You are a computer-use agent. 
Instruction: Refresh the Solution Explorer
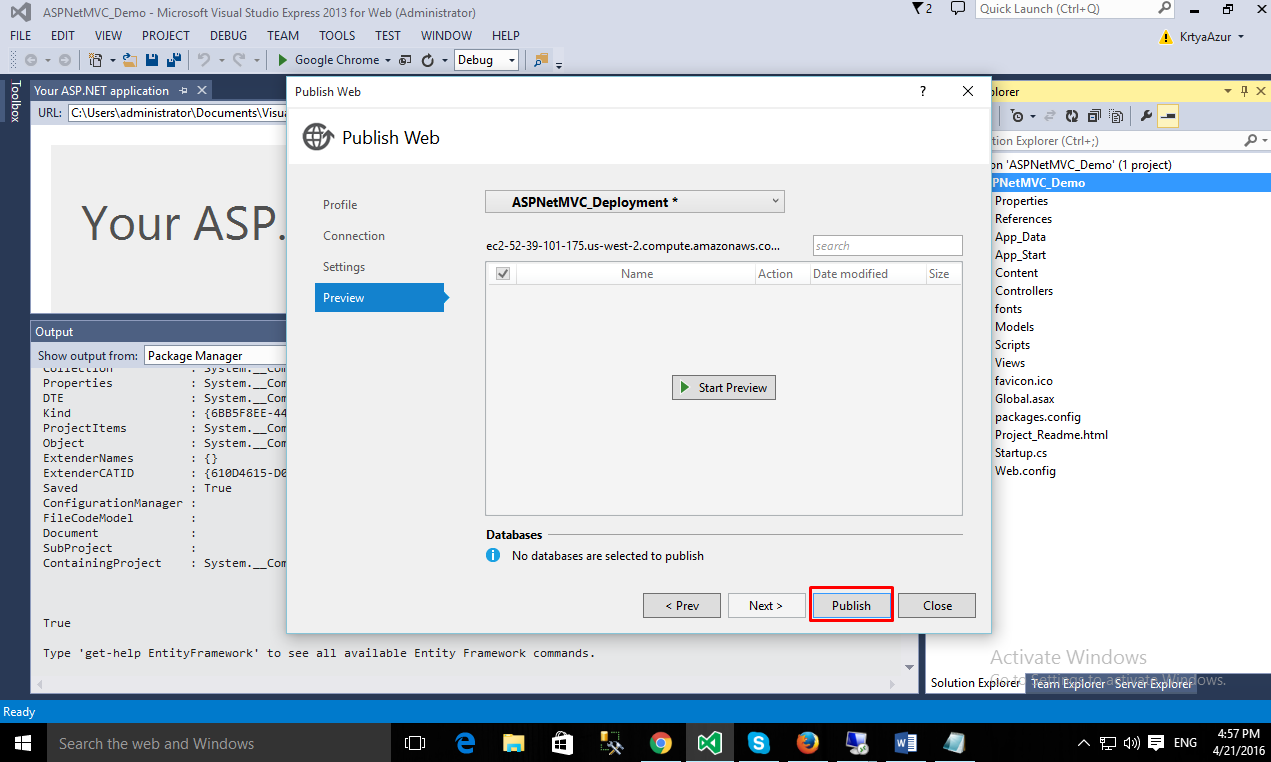point(1072,116)
